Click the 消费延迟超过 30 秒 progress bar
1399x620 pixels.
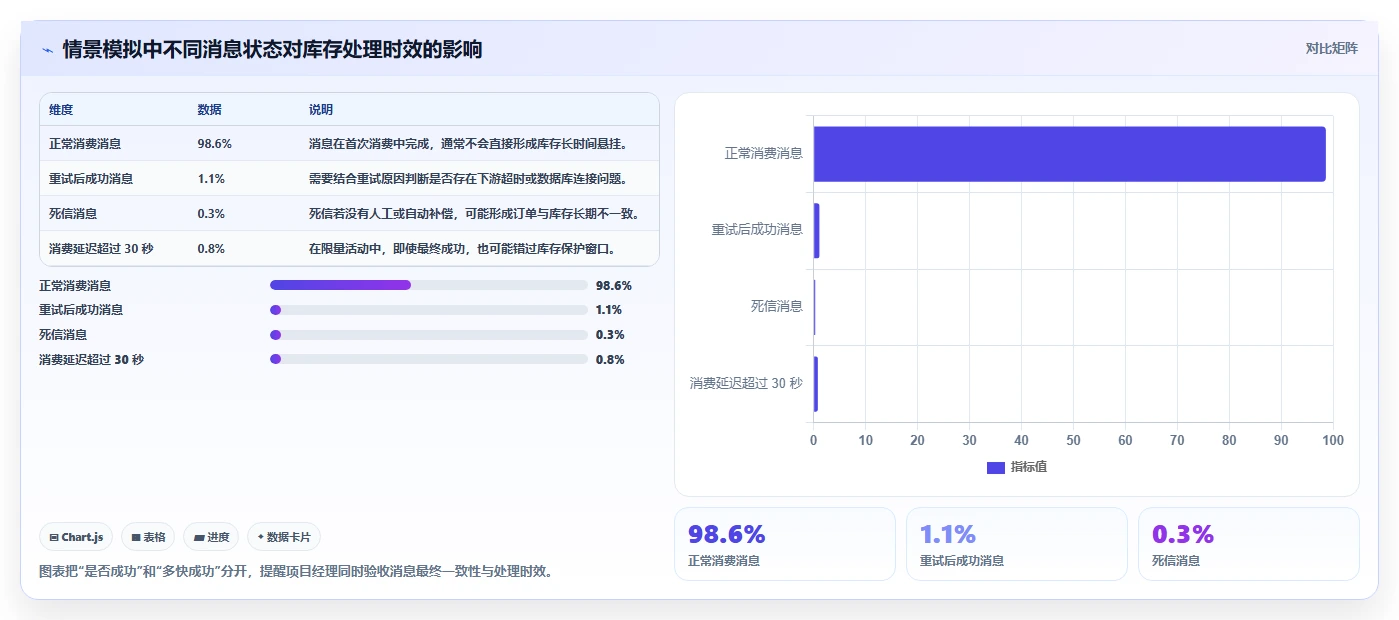pyautogui.click(x=428, y=360)
